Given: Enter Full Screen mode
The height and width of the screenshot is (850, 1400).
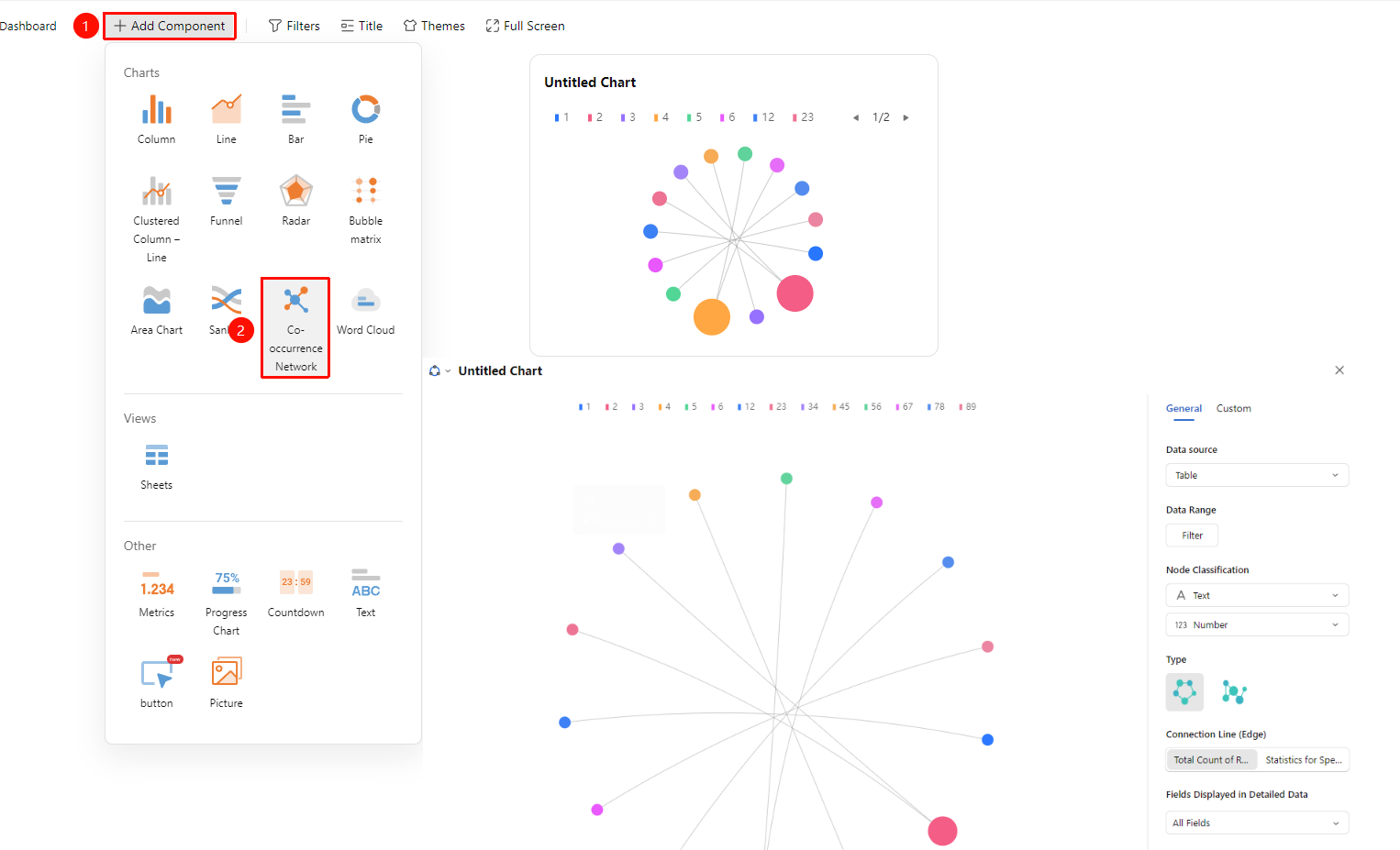Looking at the screenshot, I should 525,26.
